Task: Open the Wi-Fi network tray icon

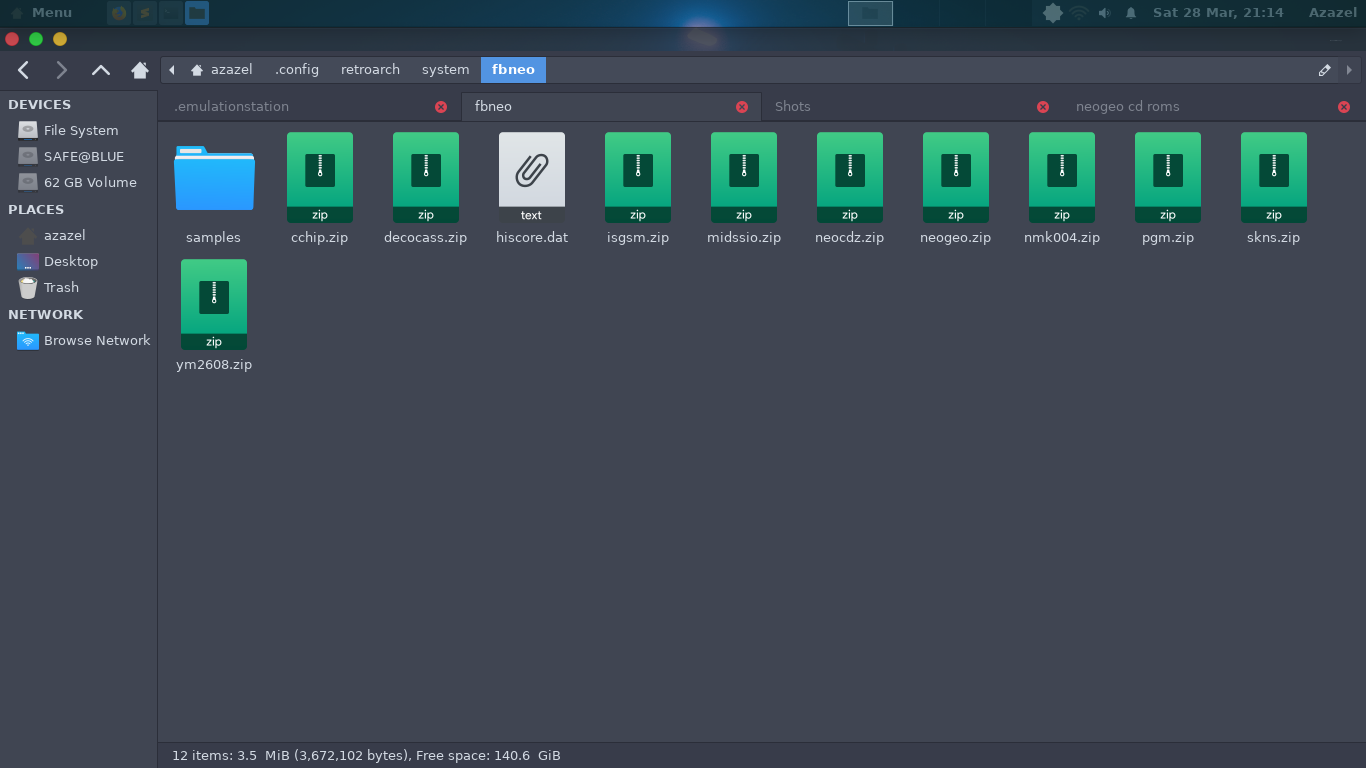Action: pos(1079,13)
